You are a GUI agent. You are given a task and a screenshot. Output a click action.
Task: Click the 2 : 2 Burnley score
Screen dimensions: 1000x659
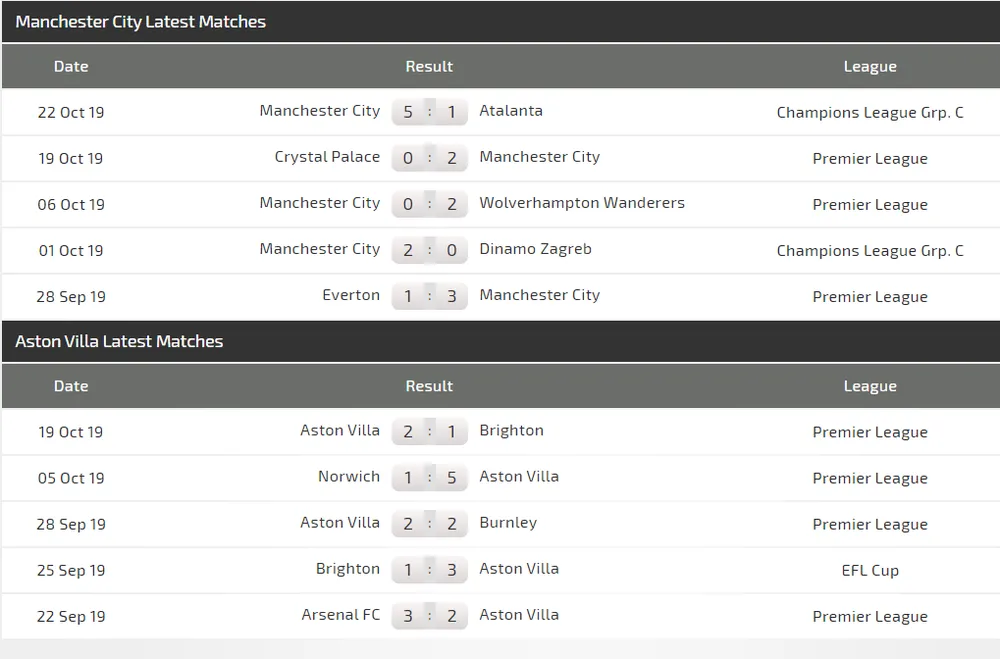coord(430,524)
